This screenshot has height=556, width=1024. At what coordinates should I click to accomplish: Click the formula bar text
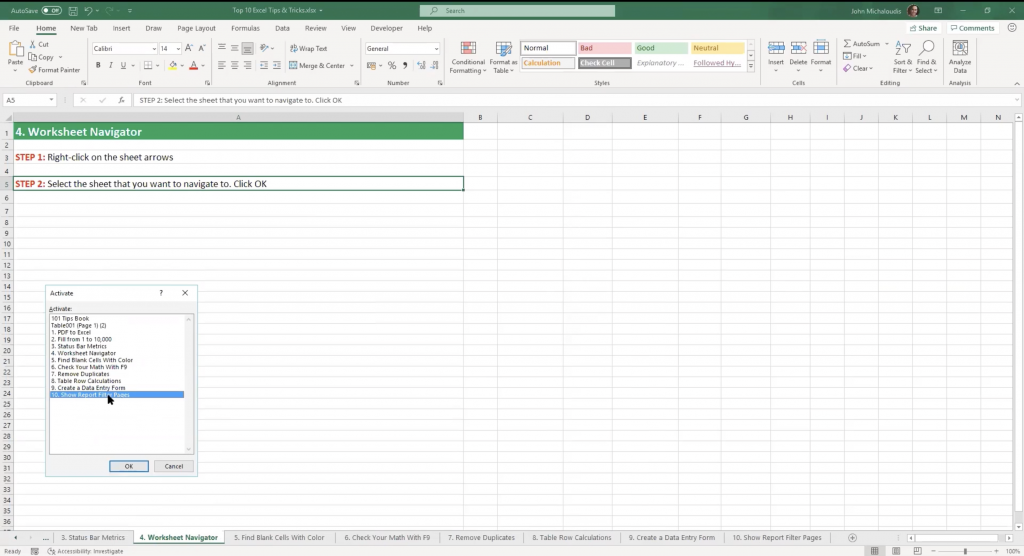coord(240,100)
